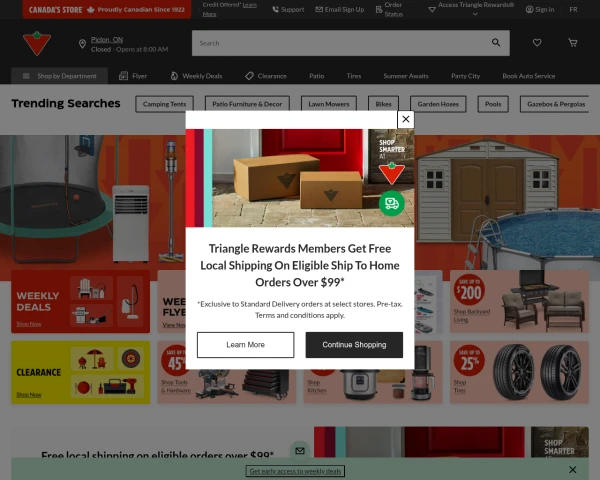The height and width of the screenshot is (480, 600).
Task: Open Shop Backyard Living link
Action: click(x=471, y=316)
